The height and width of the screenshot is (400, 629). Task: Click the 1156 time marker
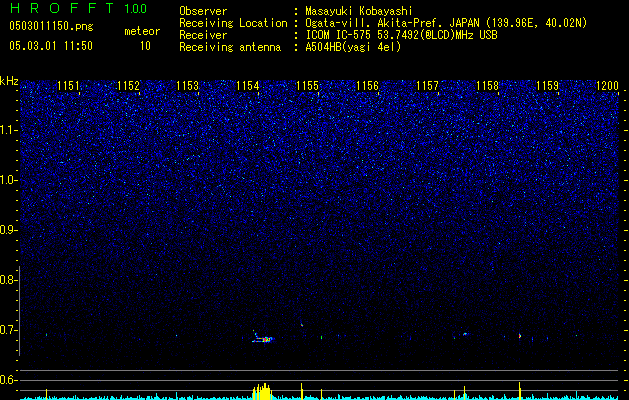pyautogui.click(x=367, y=86)
